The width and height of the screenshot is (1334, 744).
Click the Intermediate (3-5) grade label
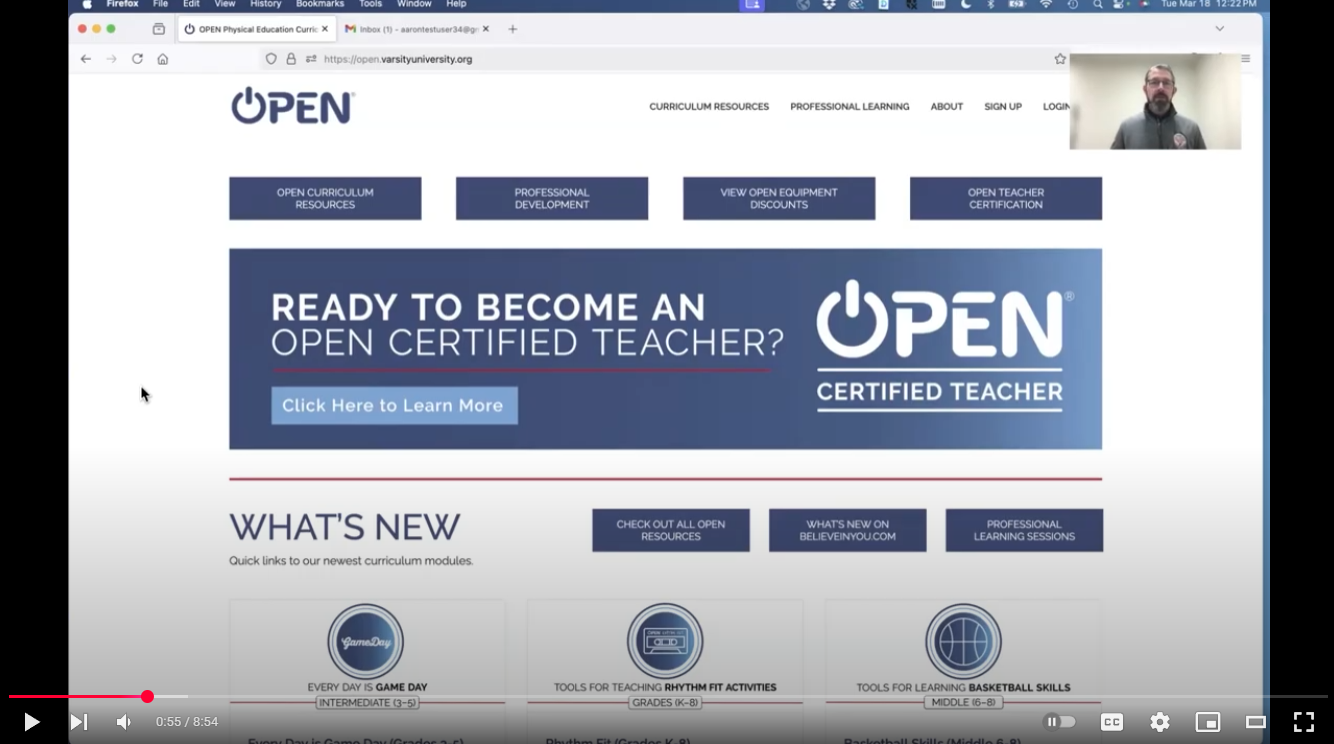tap(366, 703)
